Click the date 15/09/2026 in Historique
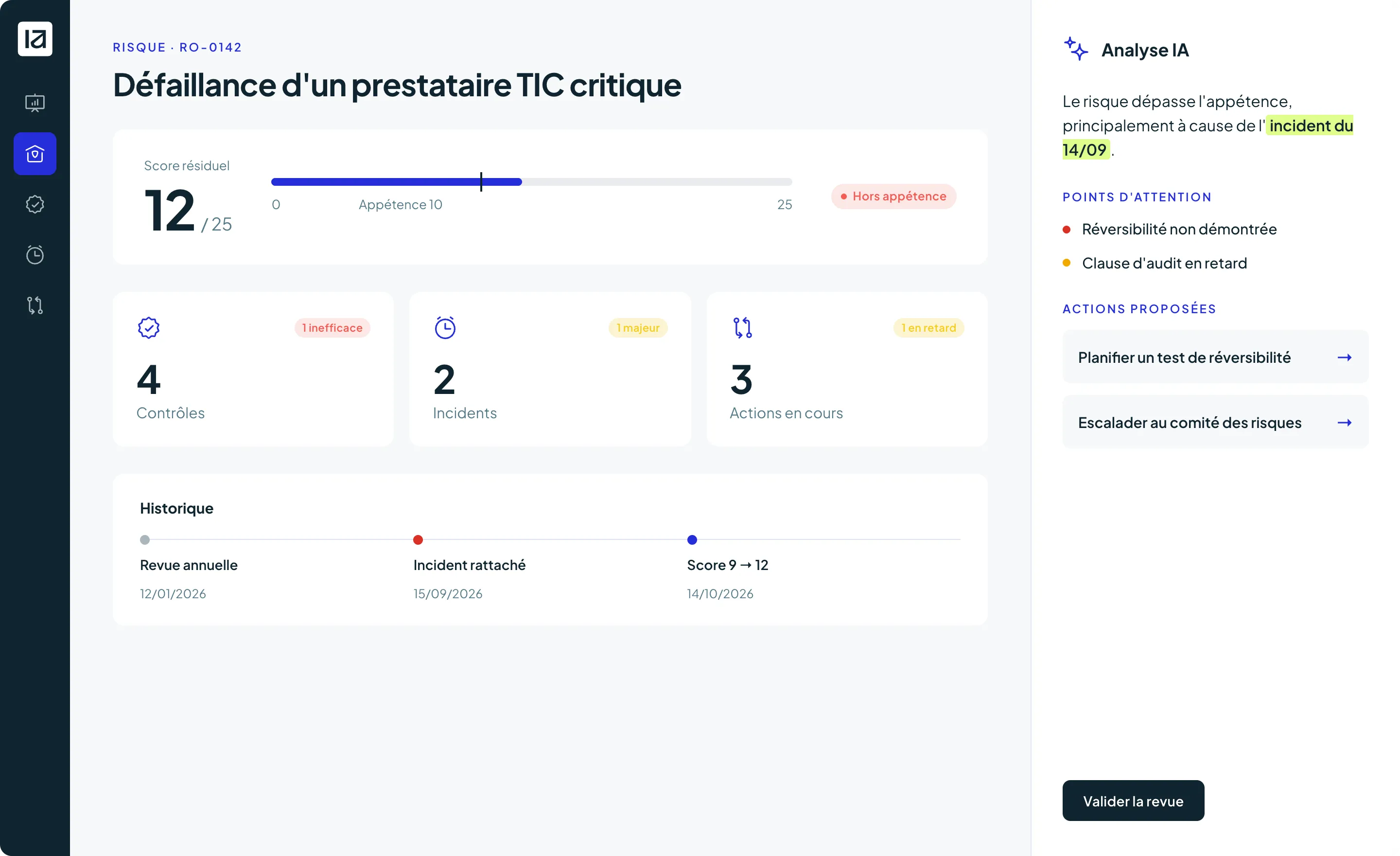The height and width of the screenshot is (856, 1400). [448, 594]
